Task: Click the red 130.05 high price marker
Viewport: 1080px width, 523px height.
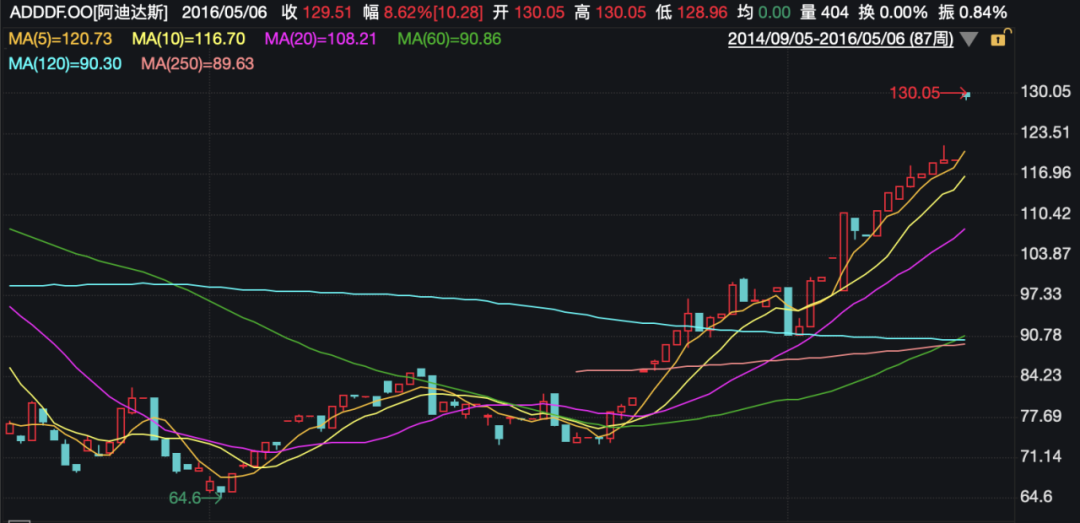Action: point(914,93)
